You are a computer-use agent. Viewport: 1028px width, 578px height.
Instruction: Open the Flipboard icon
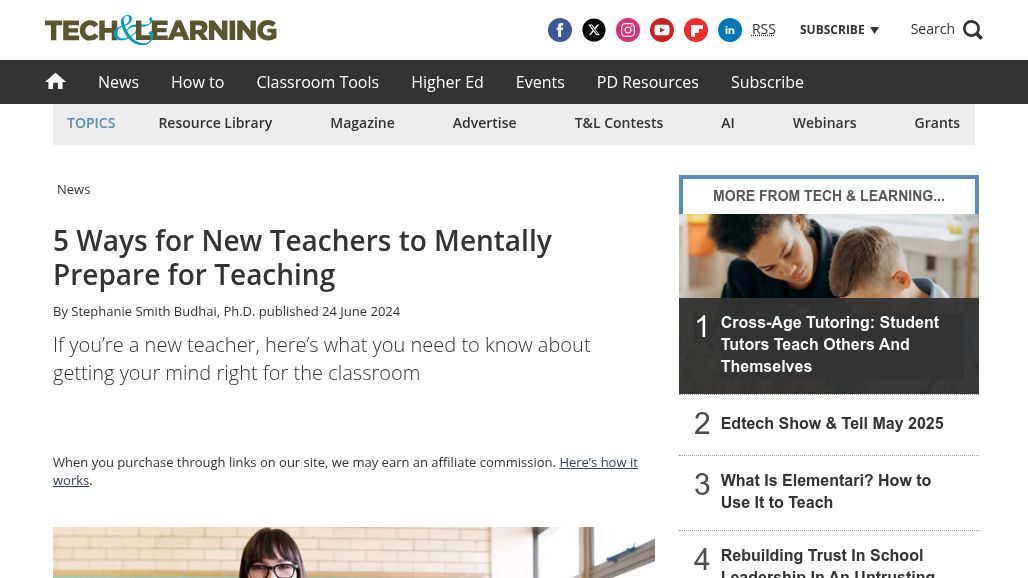[x=696, y=30]
